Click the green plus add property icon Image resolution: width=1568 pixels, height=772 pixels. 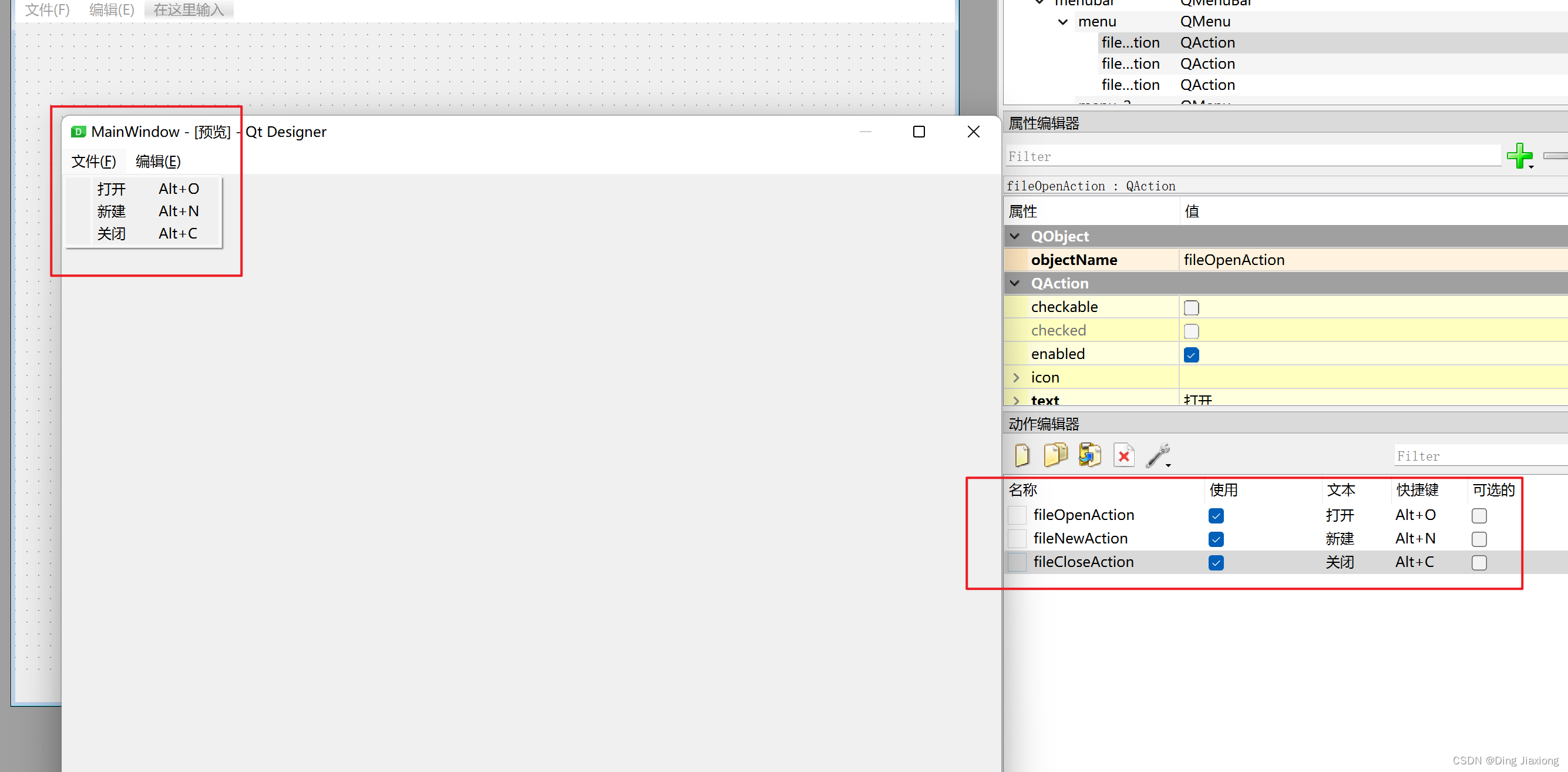click(1519, 156)
